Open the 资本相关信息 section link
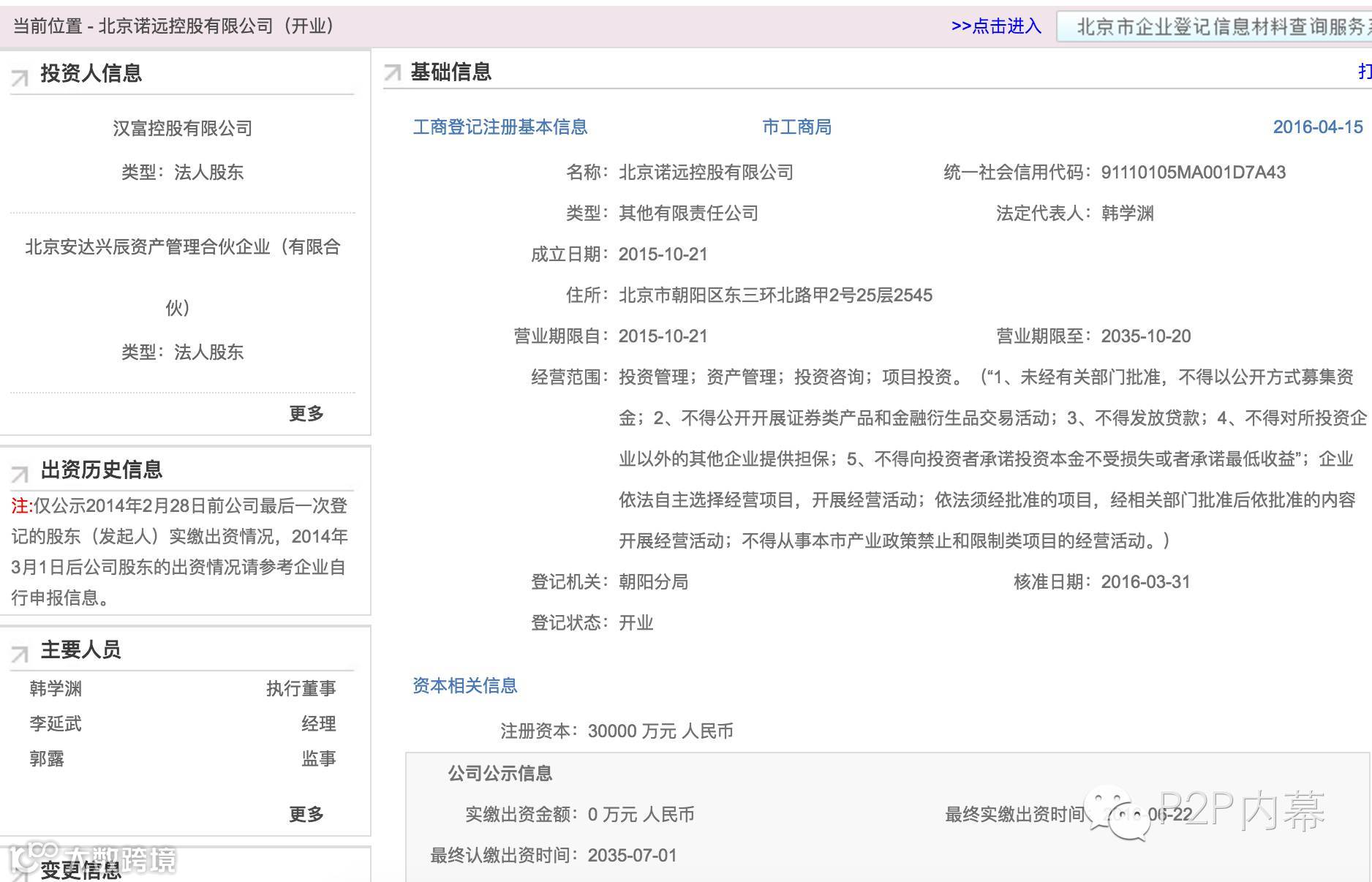The height and width of the screenshot is (882, 1372). point(465,685)
